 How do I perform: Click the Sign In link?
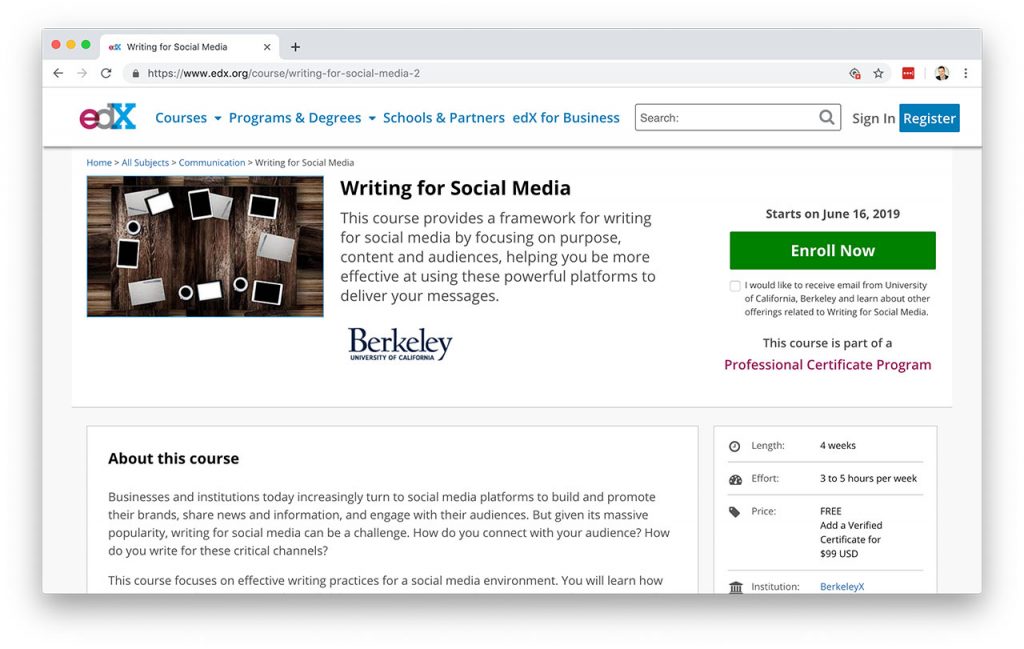click(x=873, y=118)
